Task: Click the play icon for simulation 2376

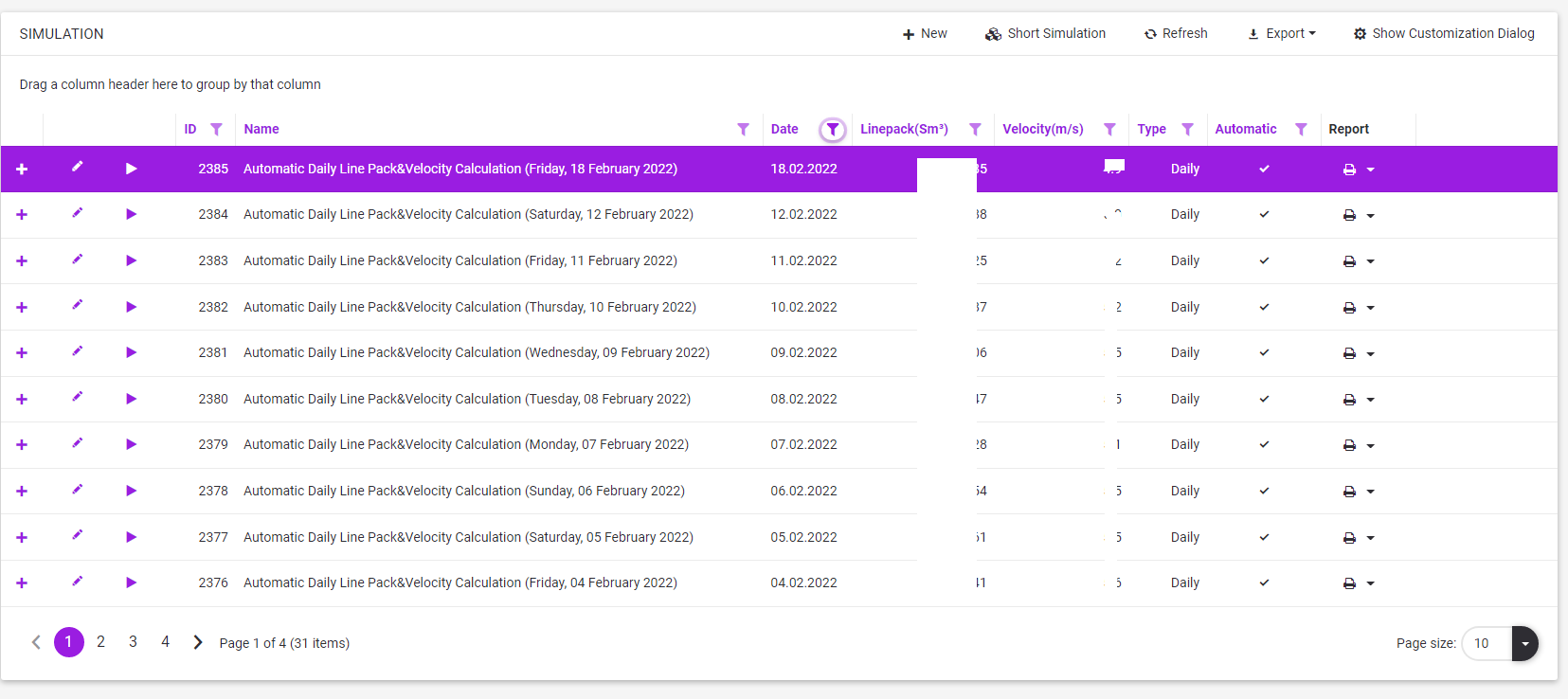Action: [x=131, y=582]
